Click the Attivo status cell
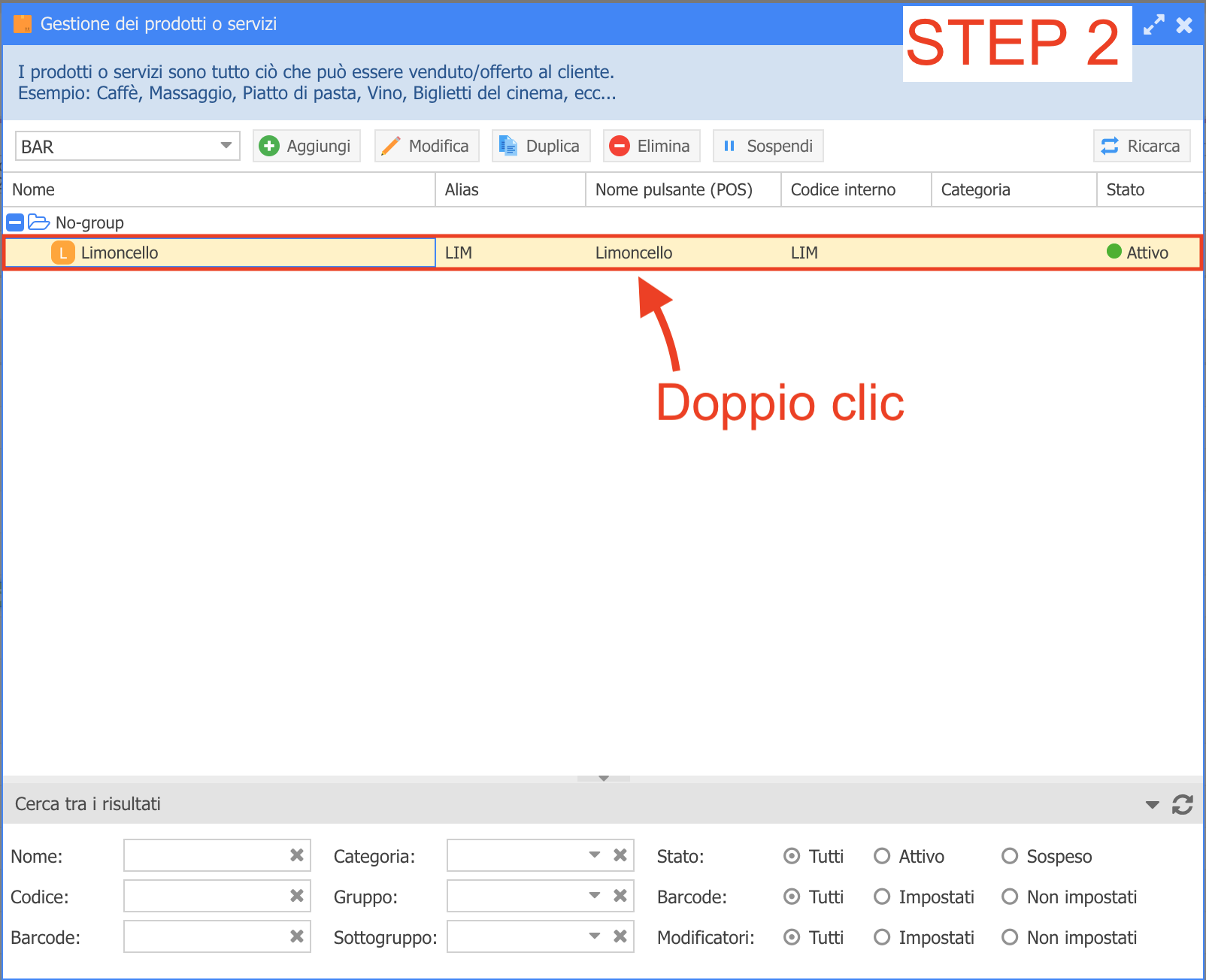1206x980 pixels. coord(1149,253)
